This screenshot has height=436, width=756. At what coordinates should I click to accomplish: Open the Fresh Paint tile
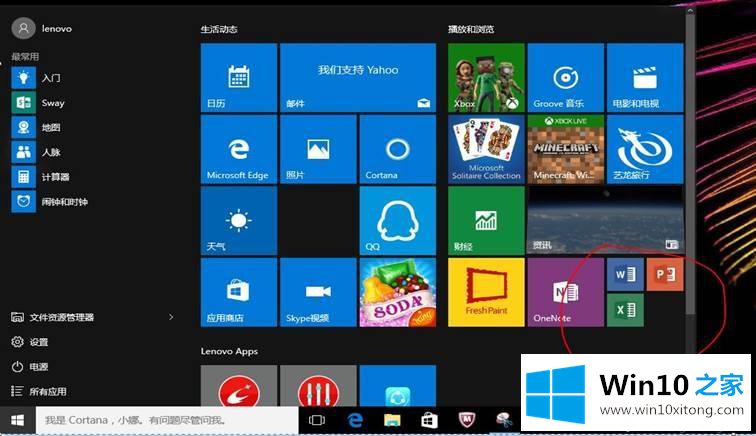[x=486, y=292]
